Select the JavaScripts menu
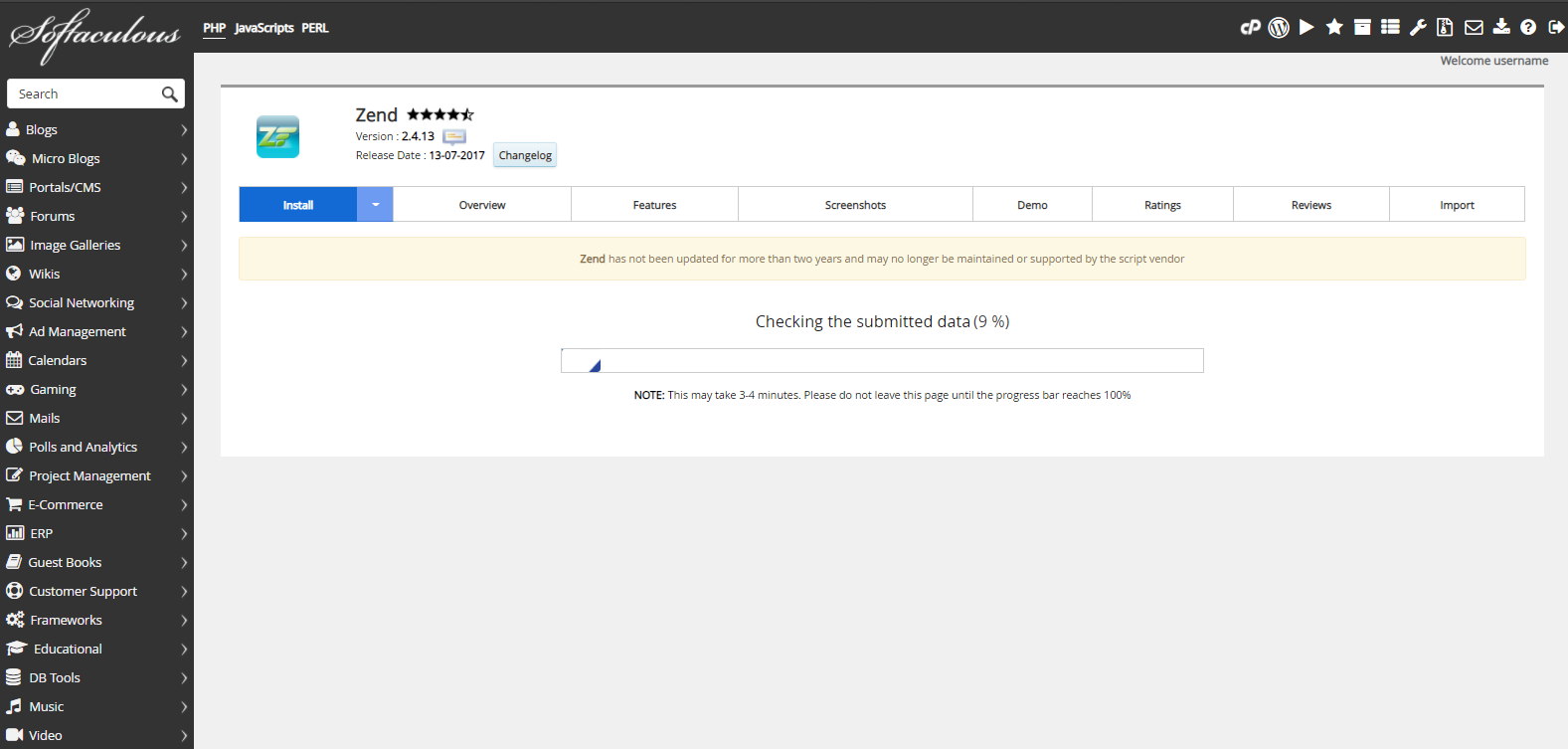 (x=264, y=28)
